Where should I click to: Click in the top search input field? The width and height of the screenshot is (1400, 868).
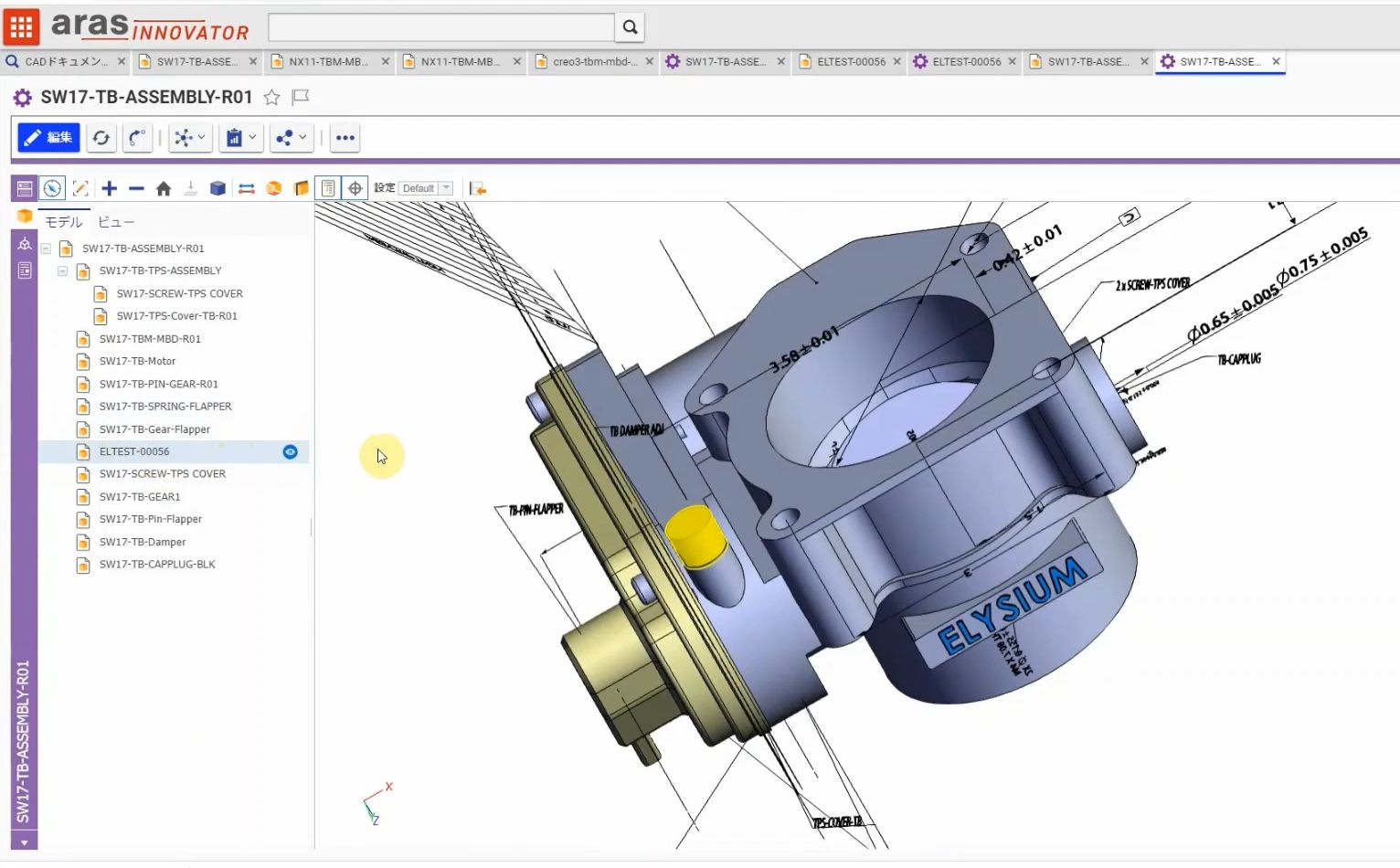point(441,27)
